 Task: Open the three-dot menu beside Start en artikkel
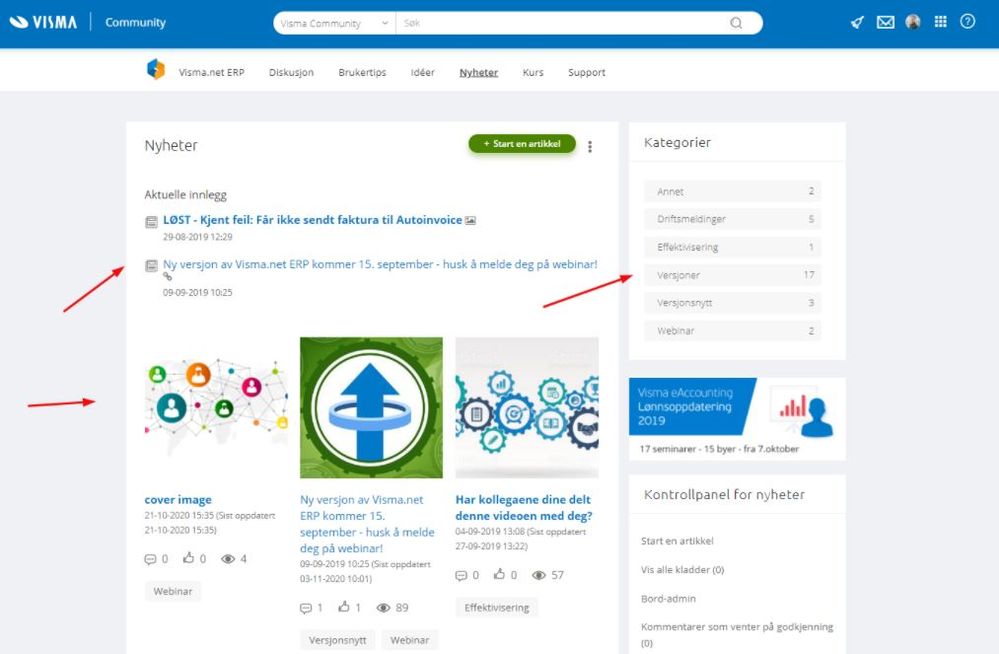[x=590, y=147]
